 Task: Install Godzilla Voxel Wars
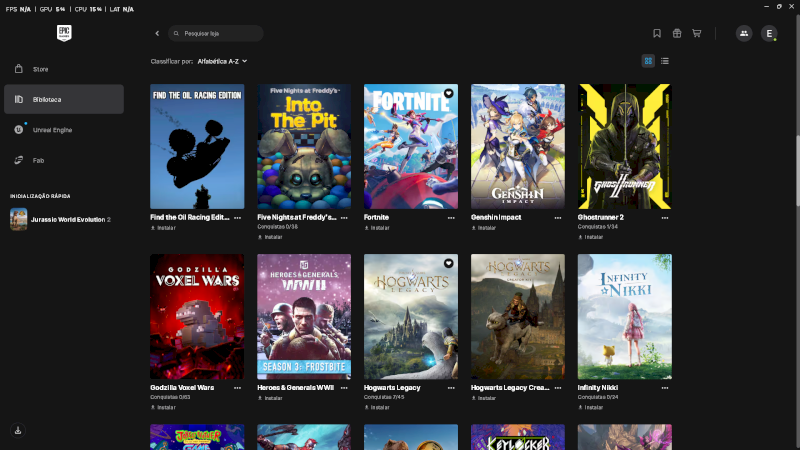coord(163,408)
